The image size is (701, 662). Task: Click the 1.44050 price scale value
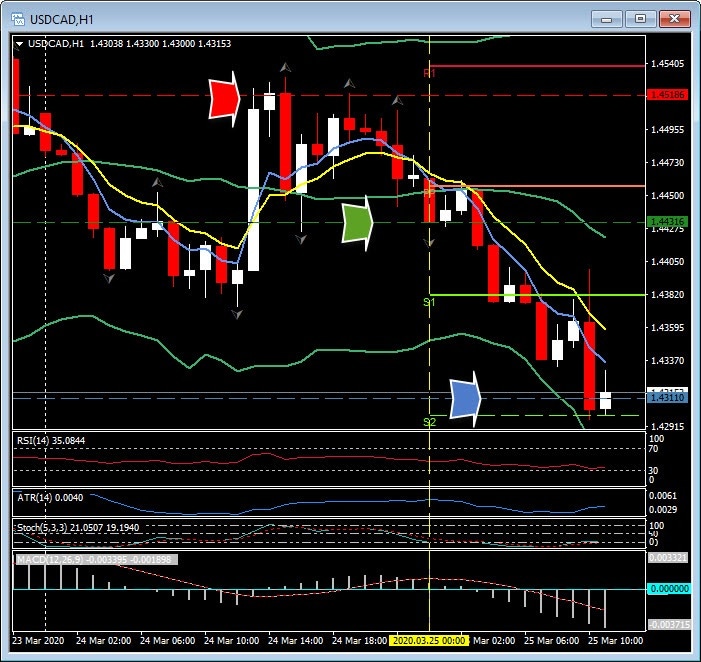pyautogui.click(x=667, y=261)
